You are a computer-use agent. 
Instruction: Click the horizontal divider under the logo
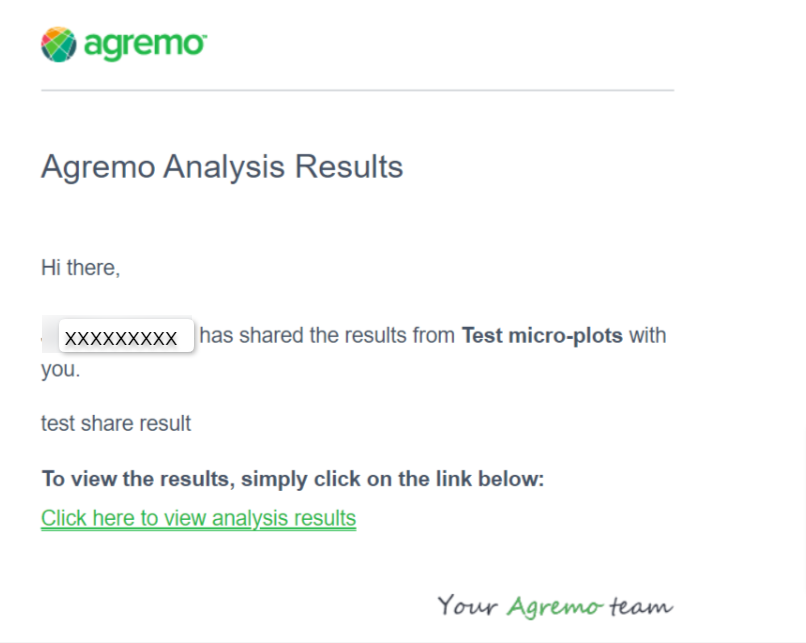coord(357,91)
